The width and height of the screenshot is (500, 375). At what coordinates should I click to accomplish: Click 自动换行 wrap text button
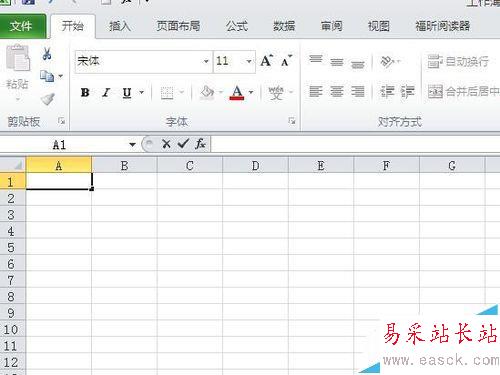(x=458, y=61)
